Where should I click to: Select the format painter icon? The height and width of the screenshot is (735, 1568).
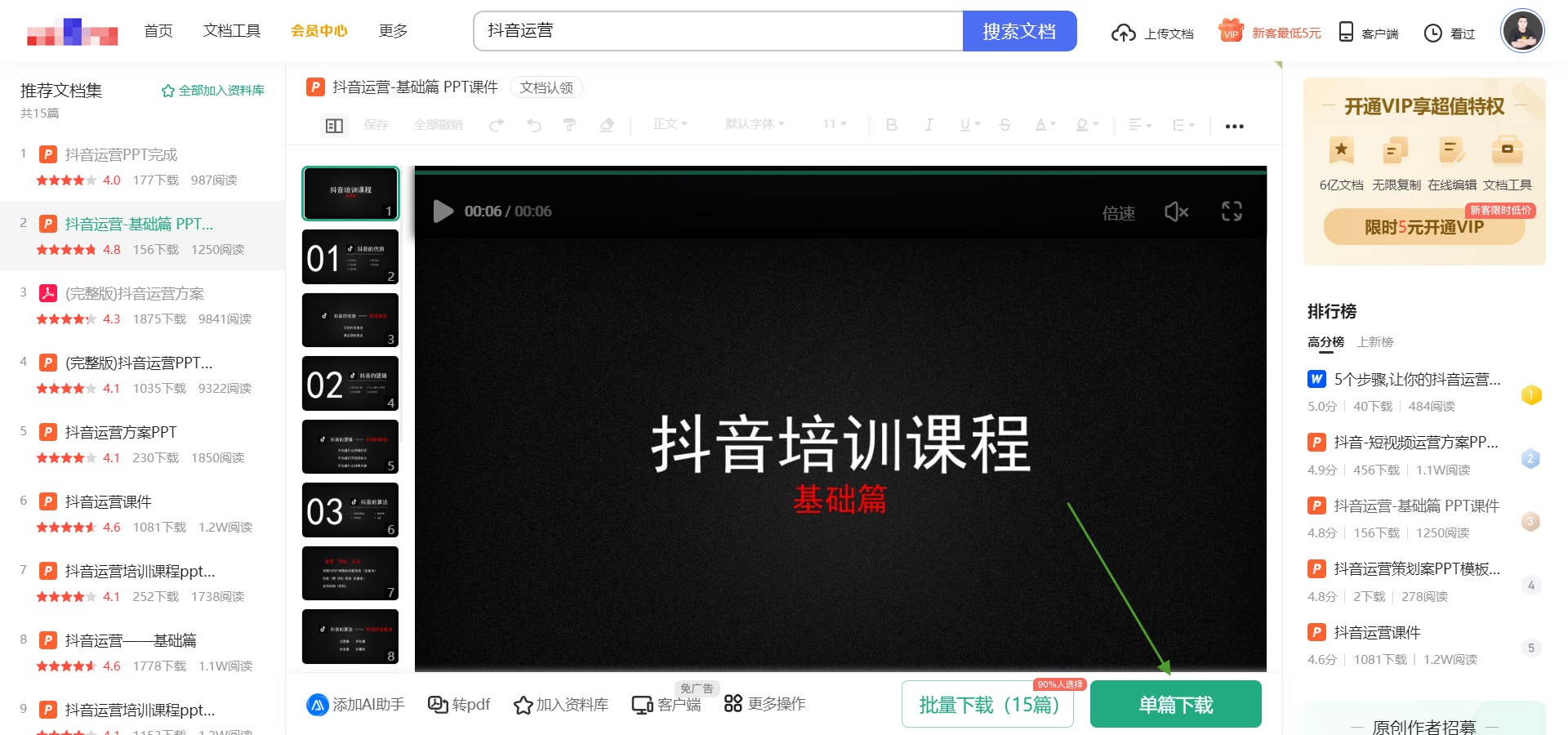click(x=570, y=125)
